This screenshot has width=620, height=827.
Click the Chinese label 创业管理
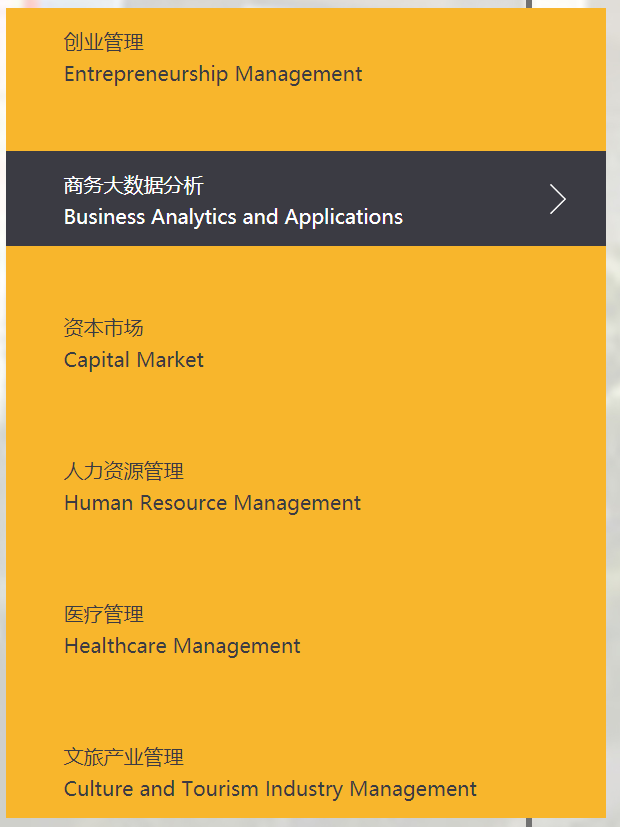(x=103, y=42)
